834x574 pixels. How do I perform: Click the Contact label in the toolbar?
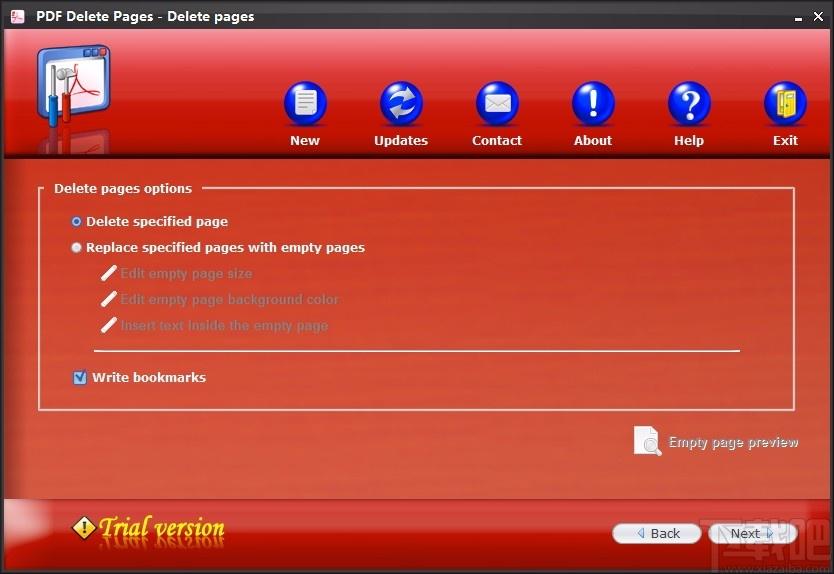click(x=497, y=140)
